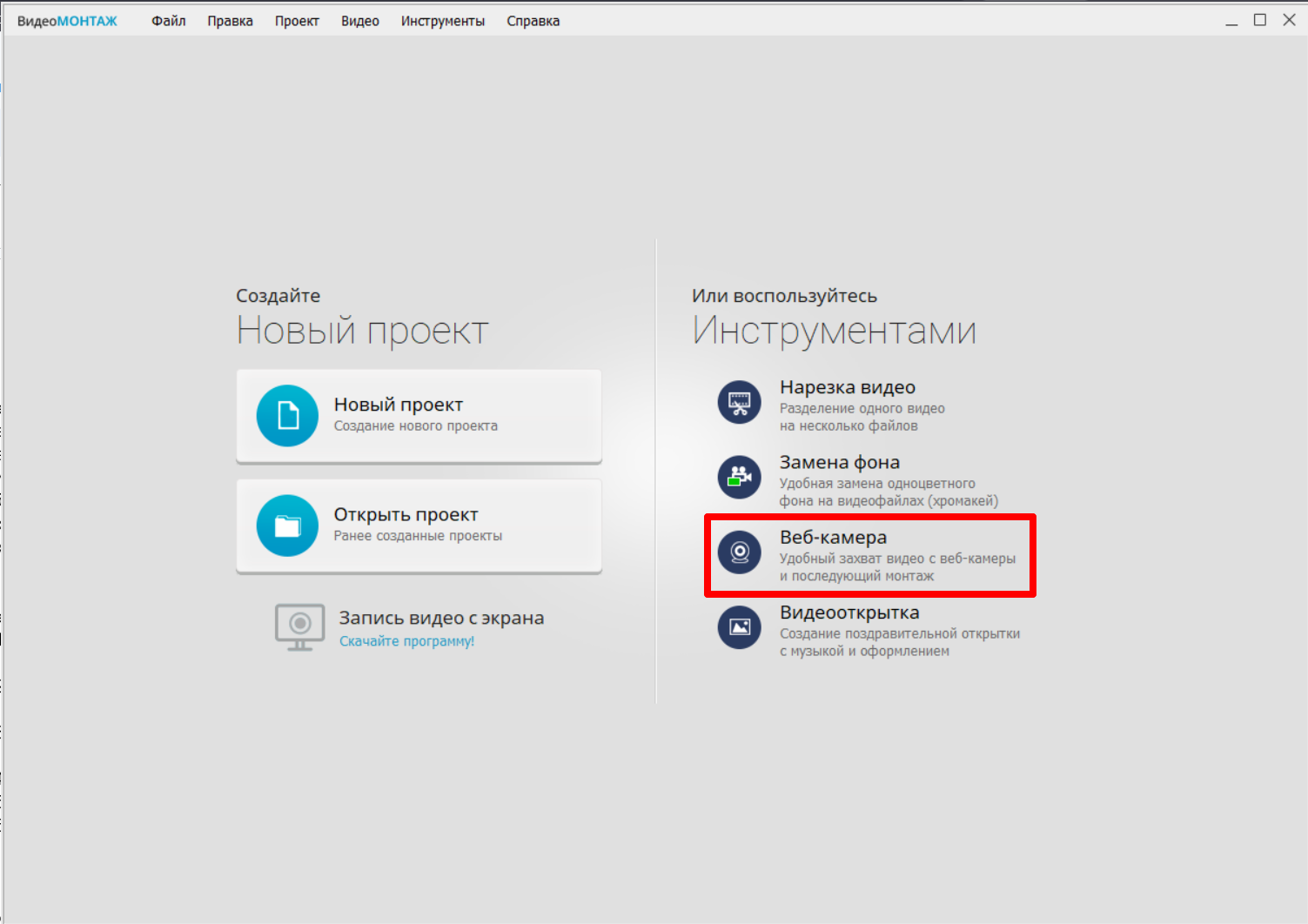Screen dimensions: 1308x924
Task: Open the Правка menu
Action: coord(230,21)
